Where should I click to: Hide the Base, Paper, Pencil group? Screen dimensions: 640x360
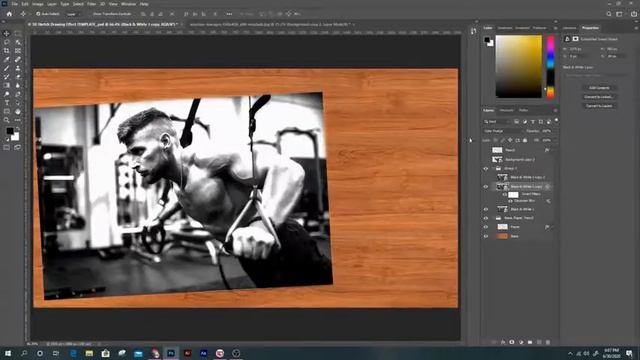486,218
